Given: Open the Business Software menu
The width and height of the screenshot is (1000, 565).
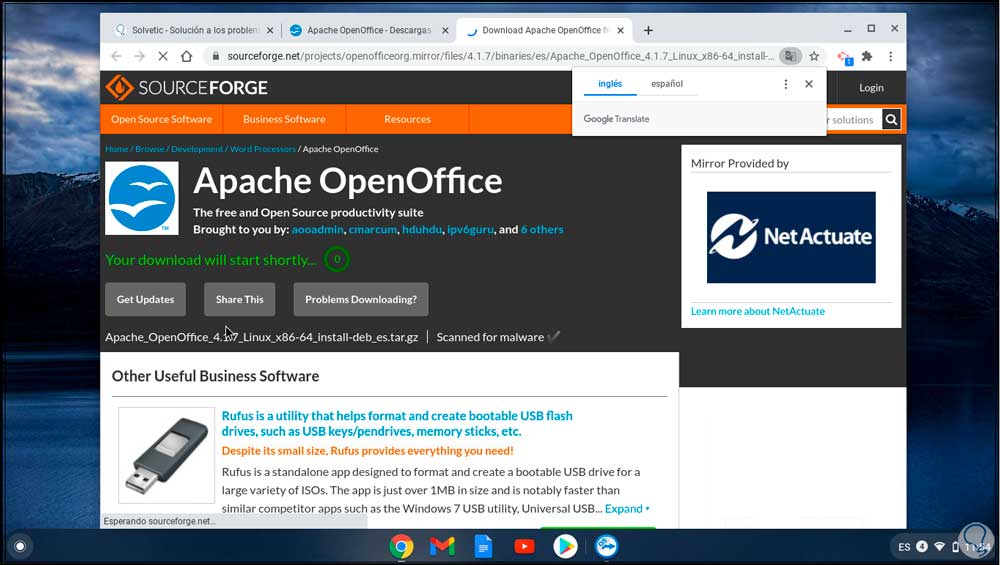Looking at the screenshot, I should tap(284, 119).
